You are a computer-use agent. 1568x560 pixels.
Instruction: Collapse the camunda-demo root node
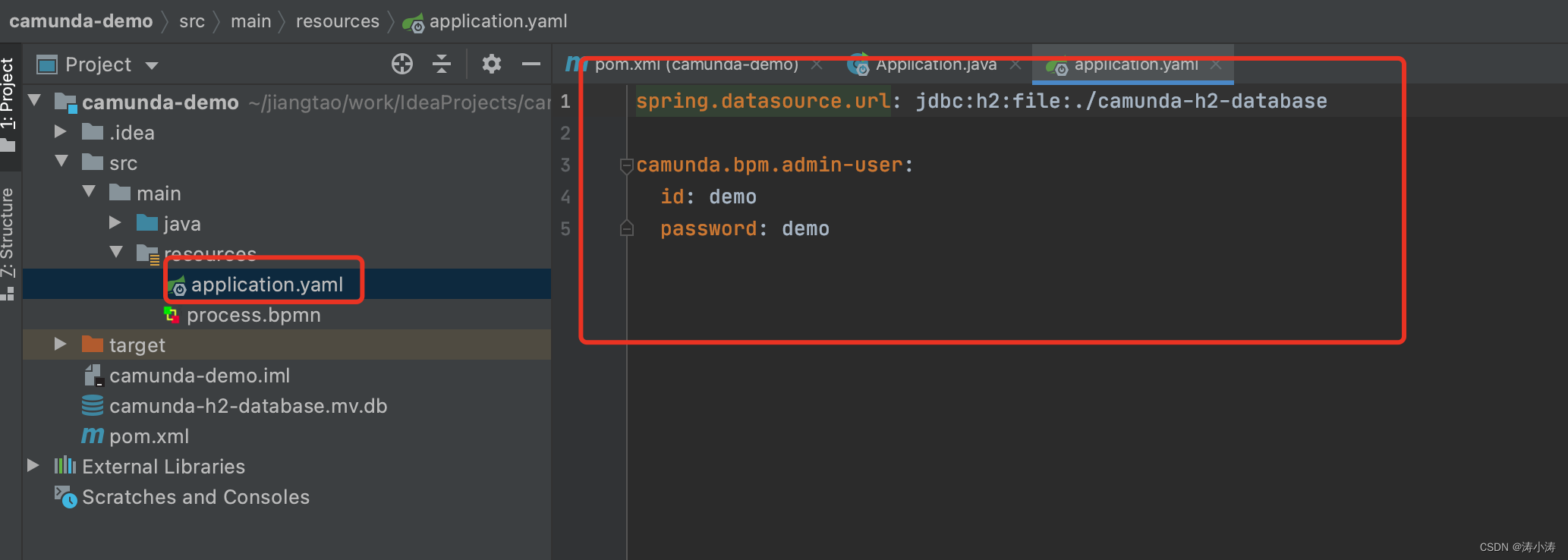[x=34, y=100]
